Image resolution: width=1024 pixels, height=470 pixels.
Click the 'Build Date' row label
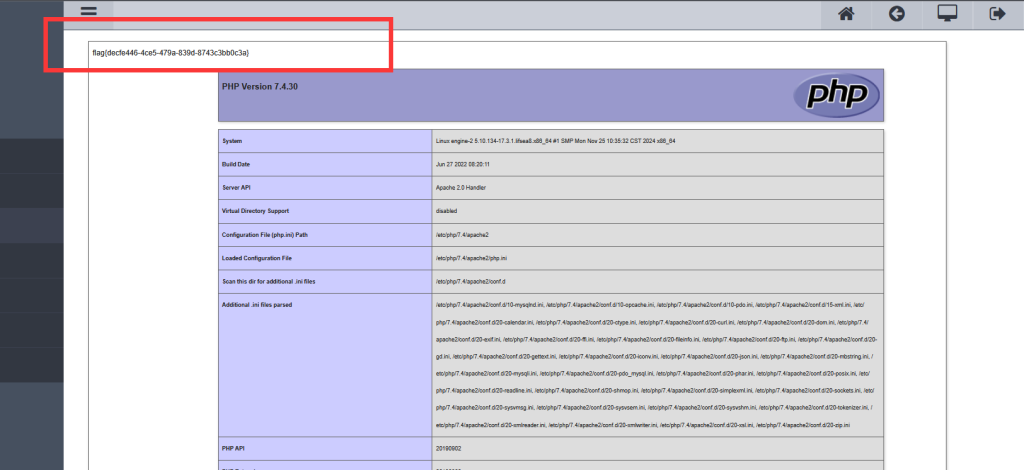(236, 164)
